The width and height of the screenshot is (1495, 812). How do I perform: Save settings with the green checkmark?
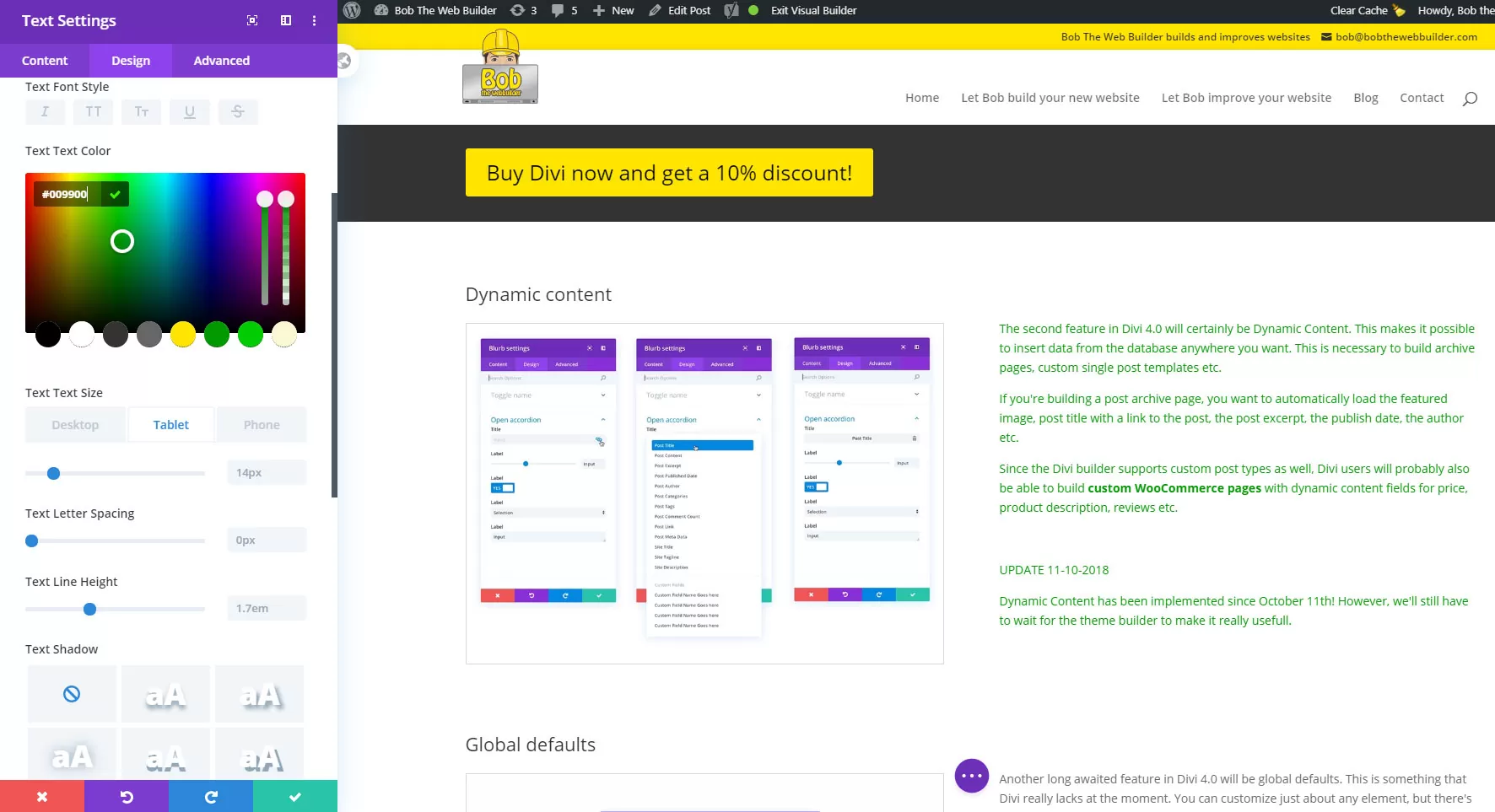click(294, 795)
